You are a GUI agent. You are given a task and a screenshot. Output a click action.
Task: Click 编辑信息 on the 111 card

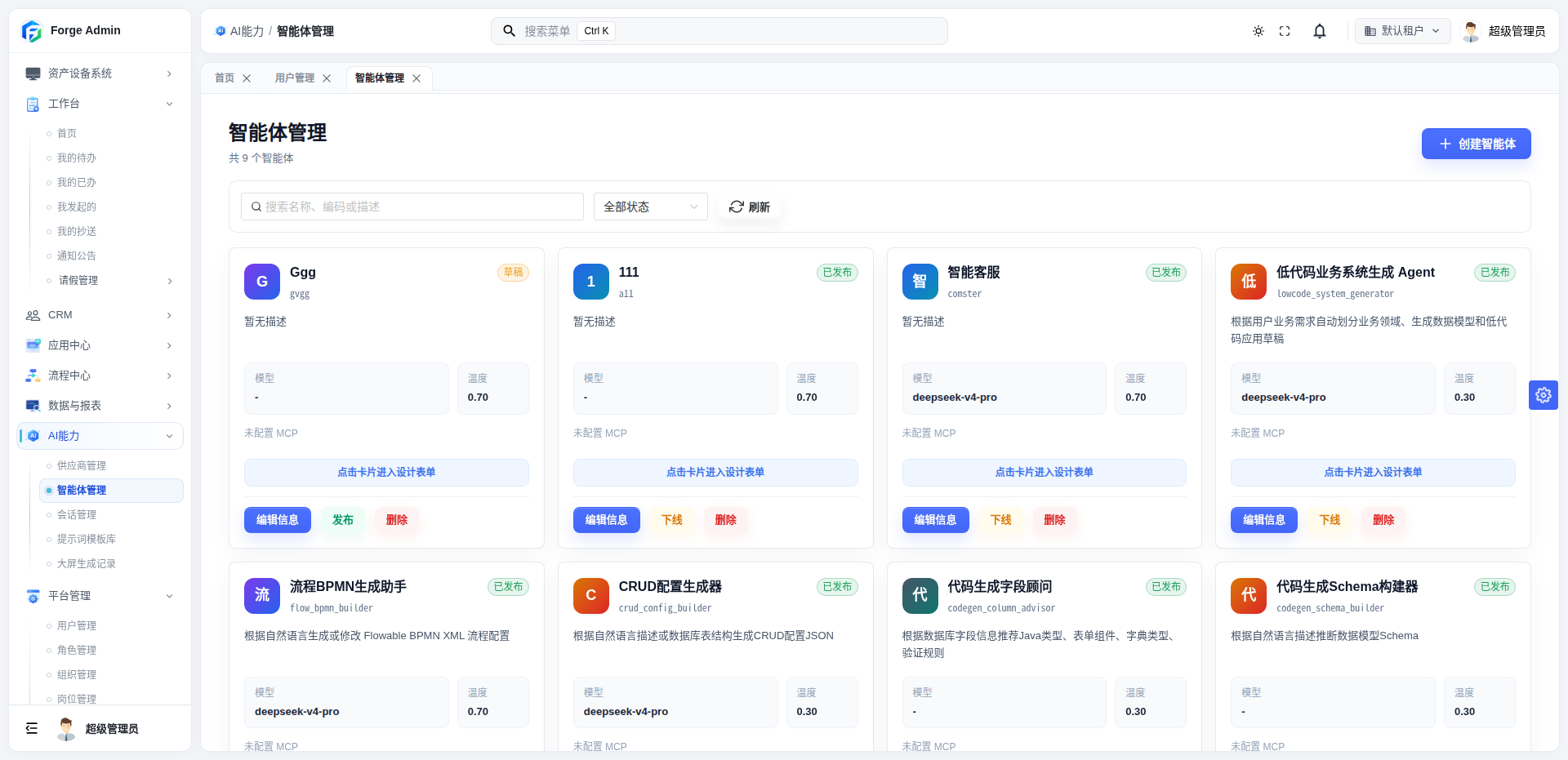pos(607,520)
